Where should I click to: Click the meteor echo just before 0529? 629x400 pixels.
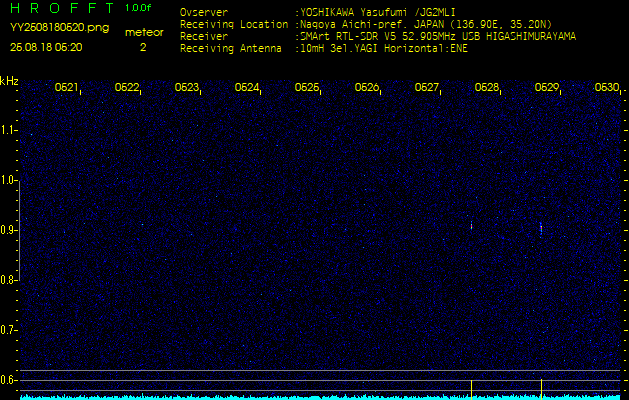tap(541, 229)
